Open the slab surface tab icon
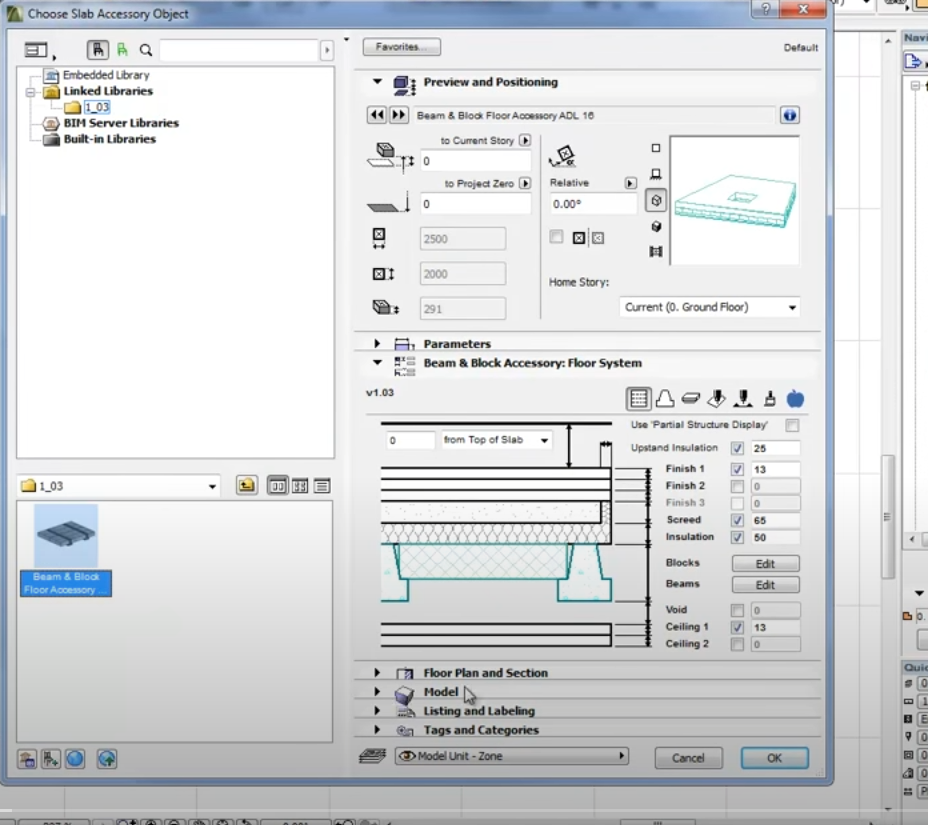Screen dimensions: 928x825 (691, 398)
